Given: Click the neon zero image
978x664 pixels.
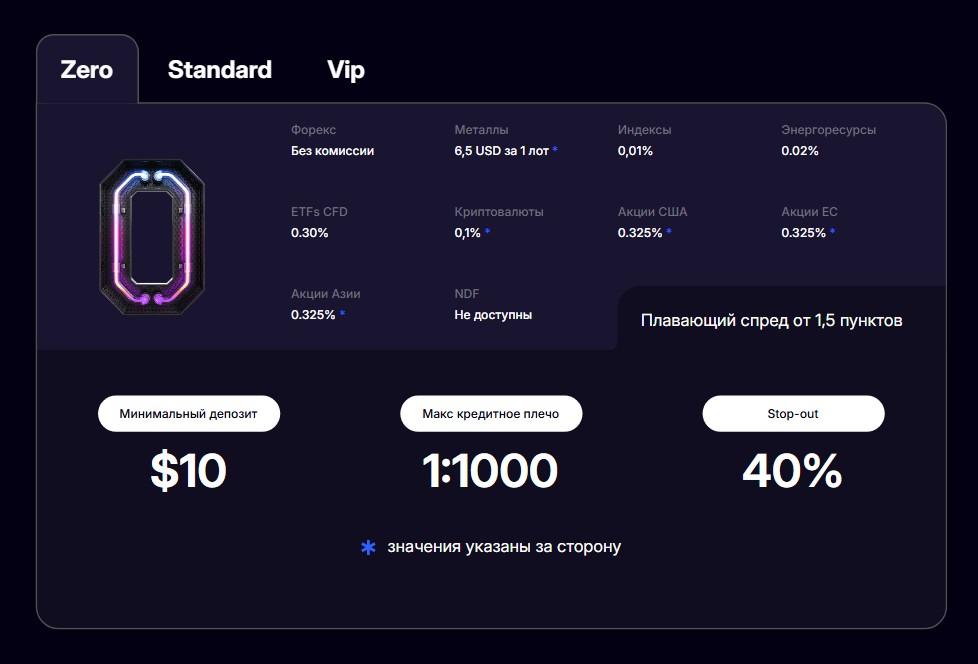Looking at the screenshot, I should click(x=151, y=231).
